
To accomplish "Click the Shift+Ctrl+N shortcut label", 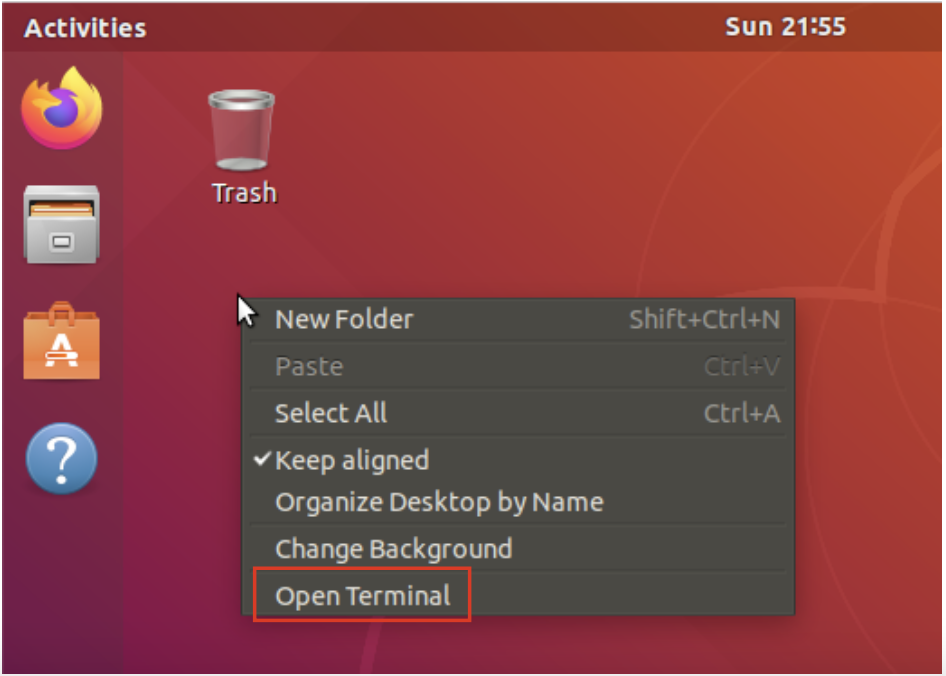I will pos(704,320).
